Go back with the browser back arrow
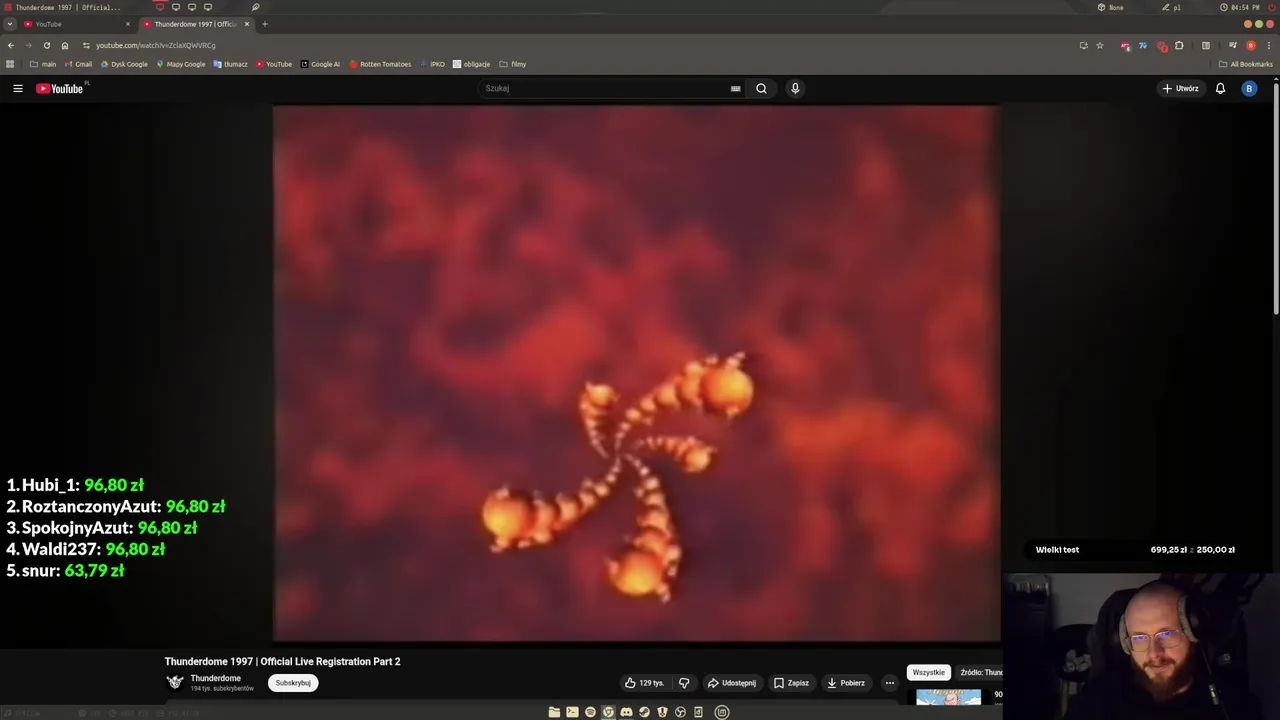 [10, 45]
